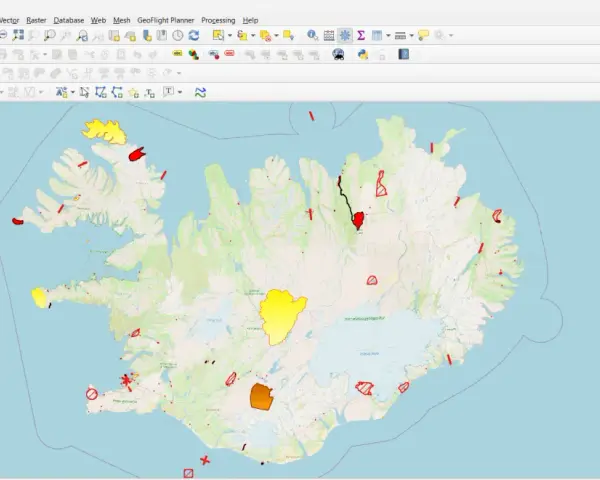Toggle Map Tips speech bubble
The width and height of the screenshot is (600, 480).
pos(424,35)
